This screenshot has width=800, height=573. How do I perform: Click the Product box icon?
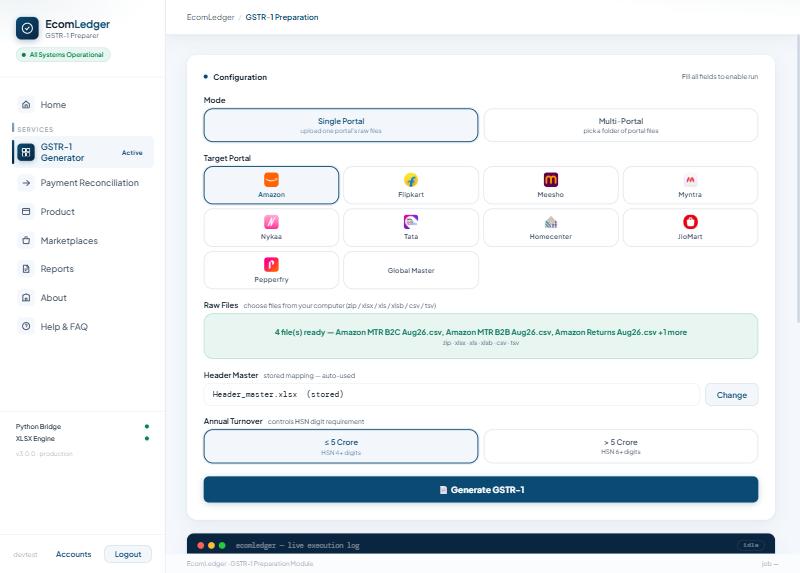(x=26, y=211)
